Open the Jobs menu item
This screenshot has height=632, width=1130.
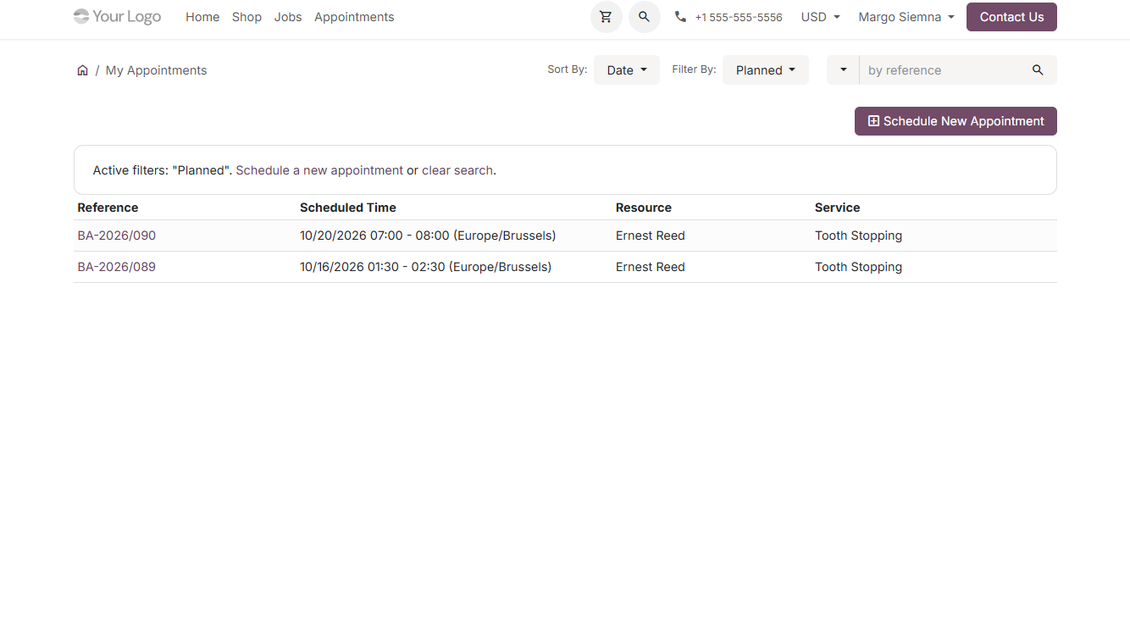pos(288,17)
